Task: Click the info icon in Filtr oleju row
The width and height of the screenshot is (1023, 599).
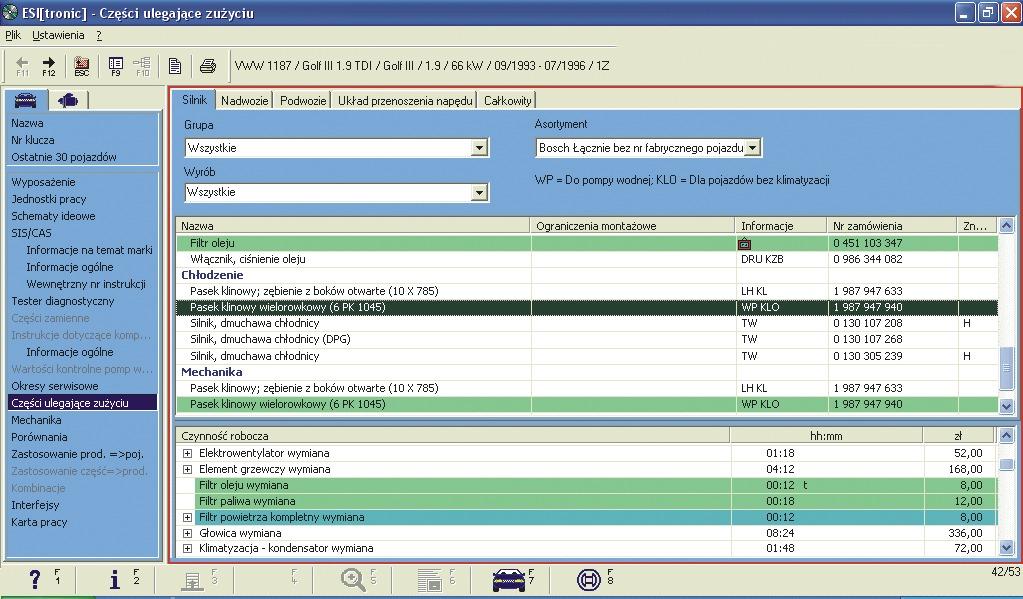Action: coord(744,243)
